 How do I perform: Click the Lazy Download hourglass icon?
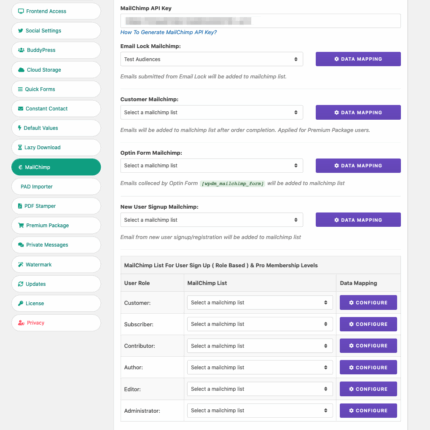click(x=20, y=147)
